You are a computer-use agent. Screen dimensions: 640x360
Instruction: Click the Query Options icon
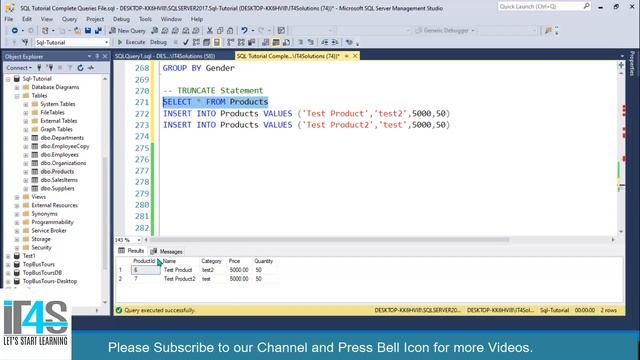[207, 42]
